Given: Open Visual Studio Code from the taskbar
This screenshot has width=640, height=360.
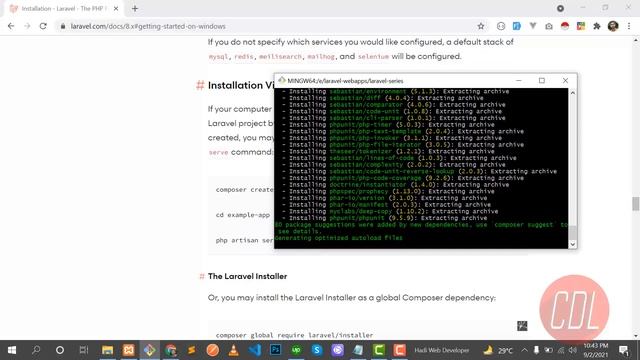Looking at the screenshot, I should [255, 350].
